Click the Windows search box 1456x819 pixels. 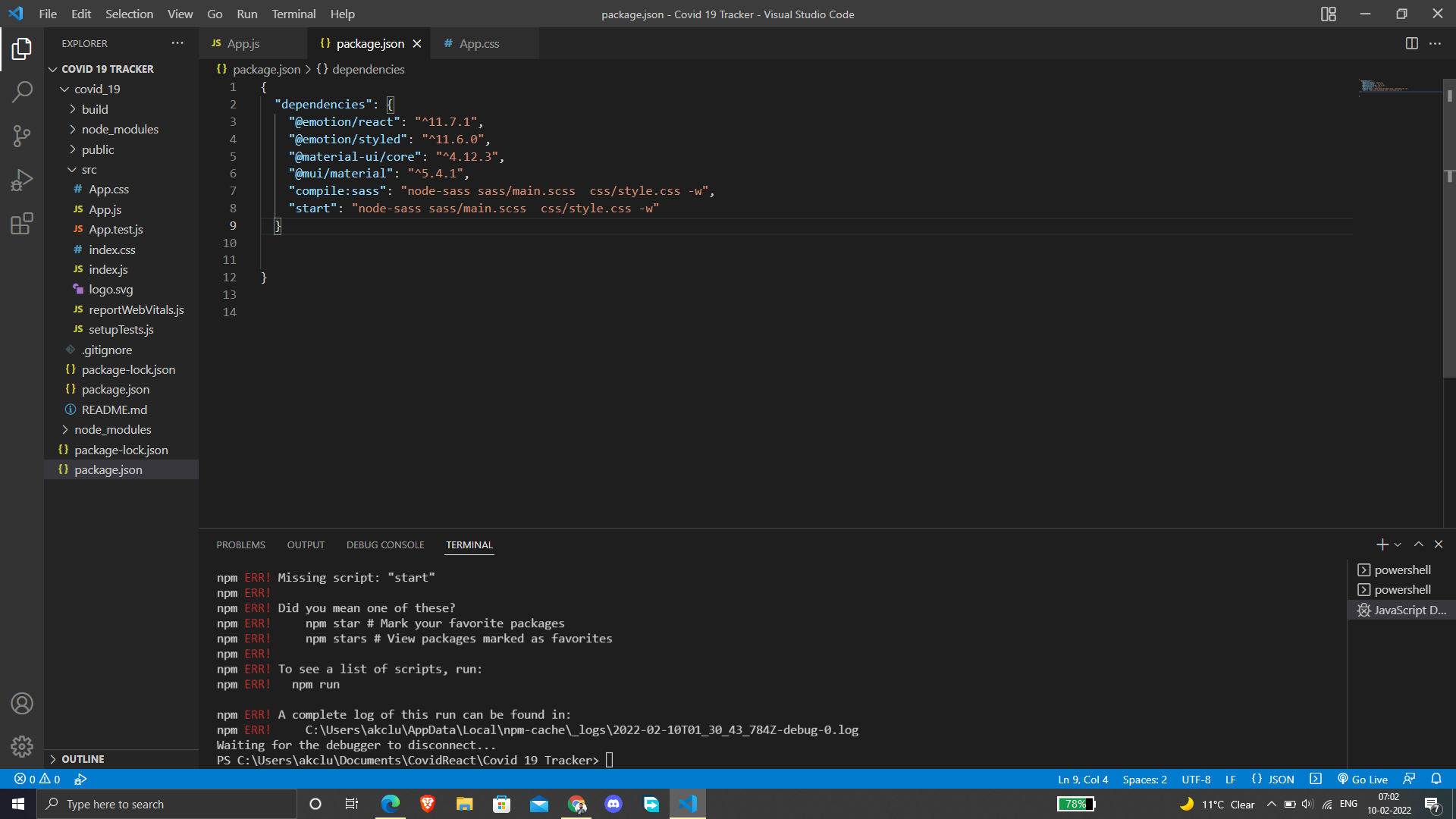tap(167, 804)
